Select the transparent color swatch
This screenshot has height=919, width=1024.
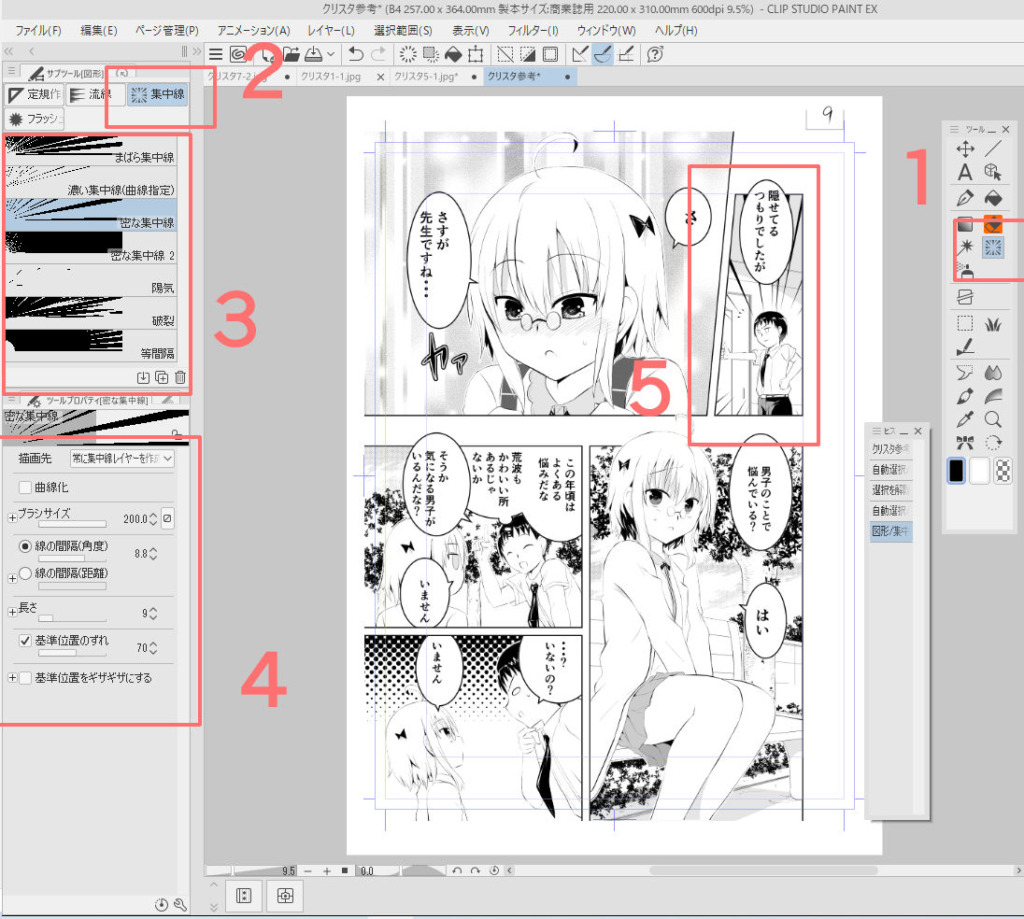coord(1002,471)
